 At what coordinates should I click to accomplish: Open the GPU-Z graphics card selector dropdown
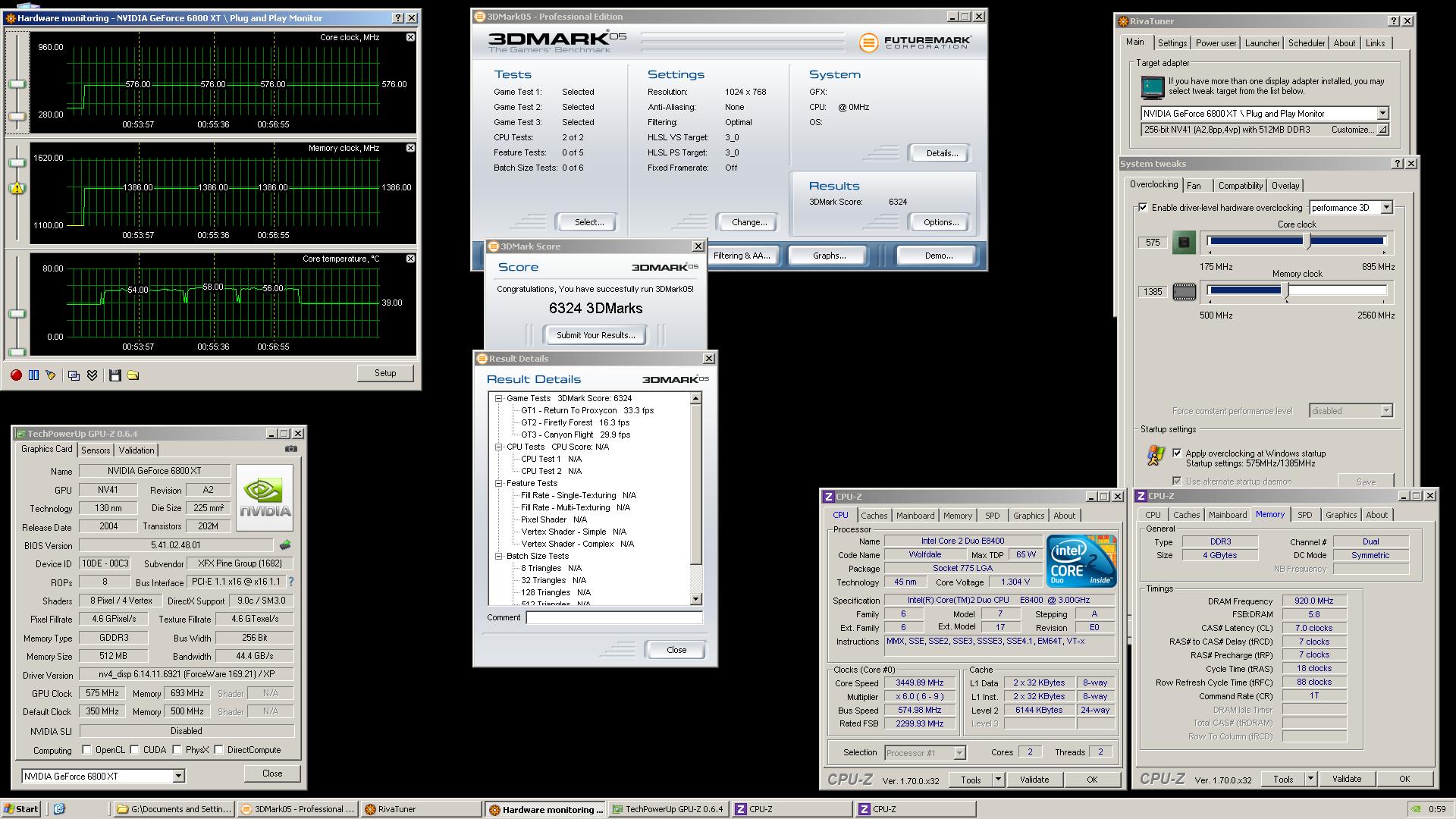(x=178, y=776)
